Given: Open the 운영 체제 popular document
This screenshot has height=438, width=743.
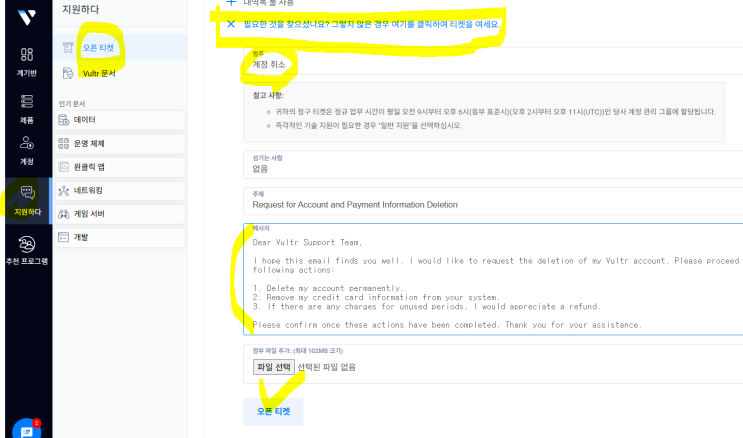Looking at the screenshot, I should point(120,144).
